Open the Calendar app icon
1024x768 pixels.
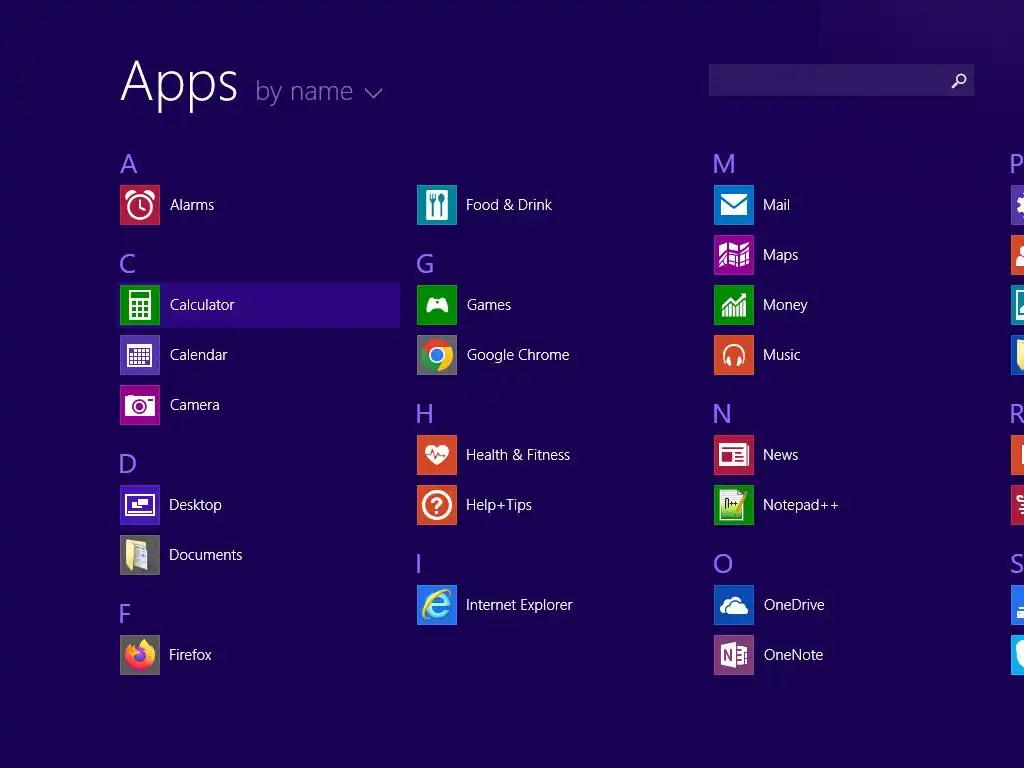[140, 355]
